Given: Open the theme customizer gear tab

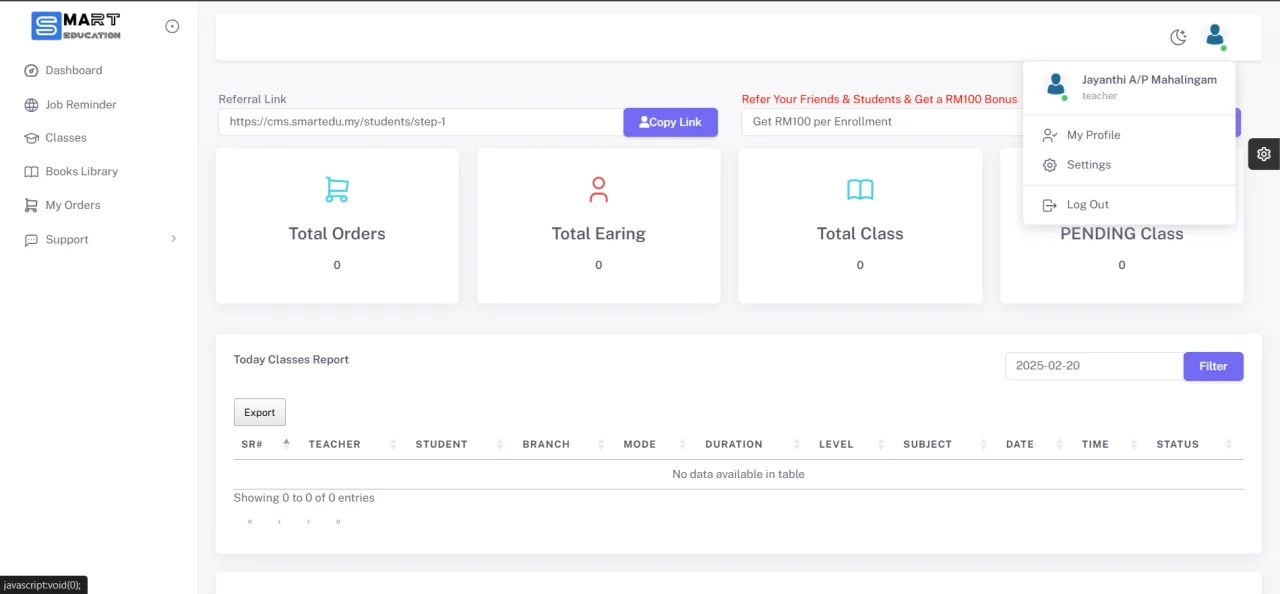Looking at the screenshot, I should 1264,154.
